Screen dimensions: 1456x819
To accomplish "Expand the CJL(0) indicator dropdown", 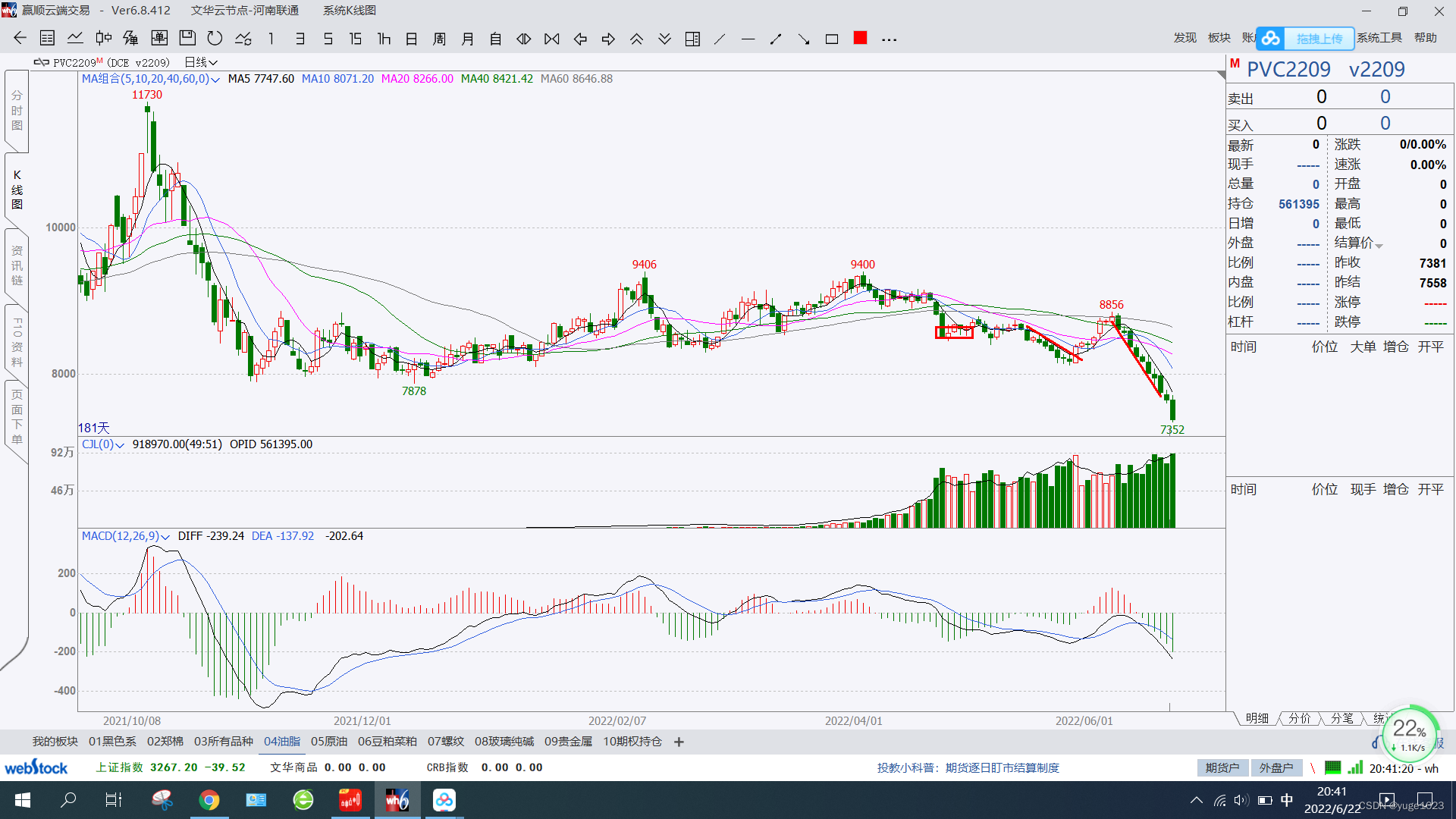I will pos(120,445).
